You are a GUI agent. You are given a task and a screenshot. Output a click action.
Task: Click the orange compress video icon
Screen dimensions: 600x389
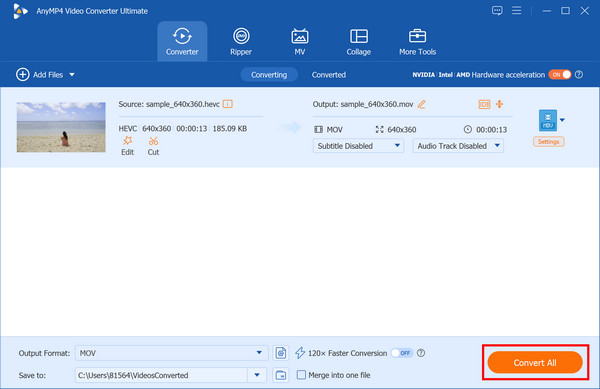tap(499, 104)
